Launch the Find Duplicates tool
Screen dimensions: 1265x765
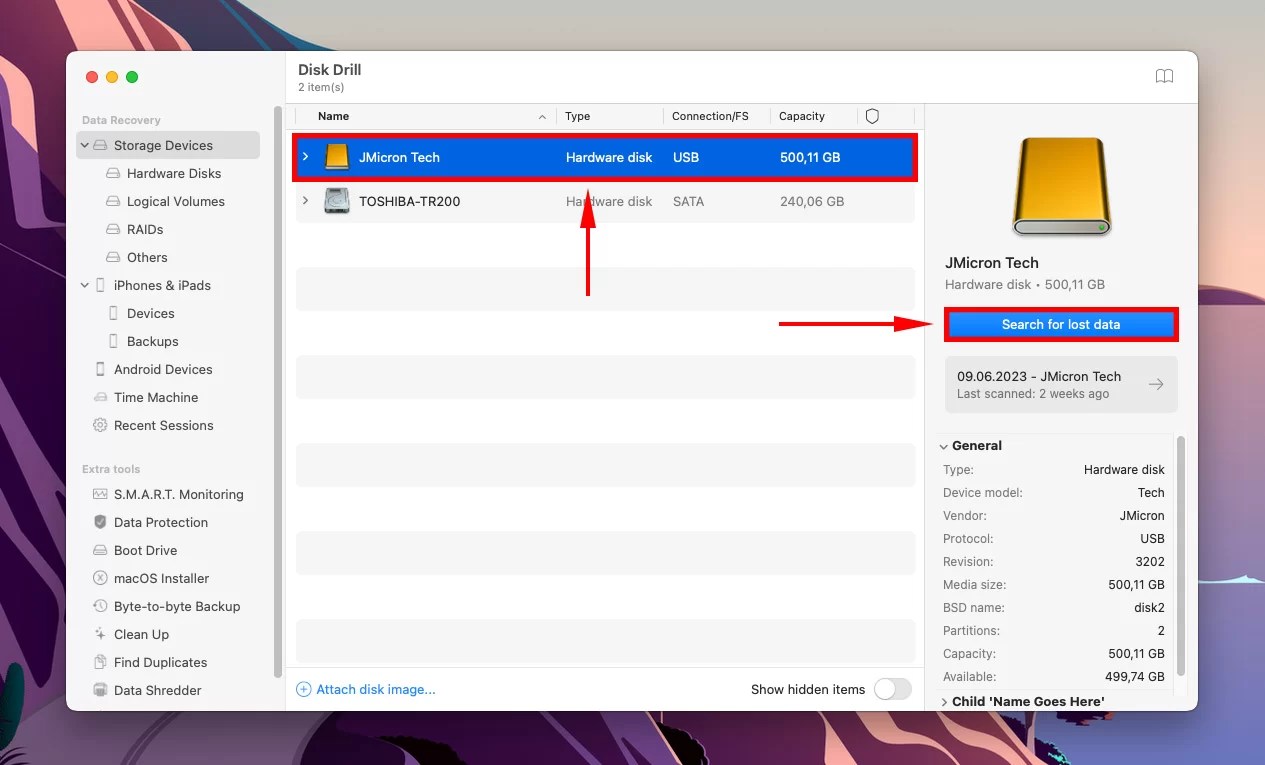[x=160, y=662]
